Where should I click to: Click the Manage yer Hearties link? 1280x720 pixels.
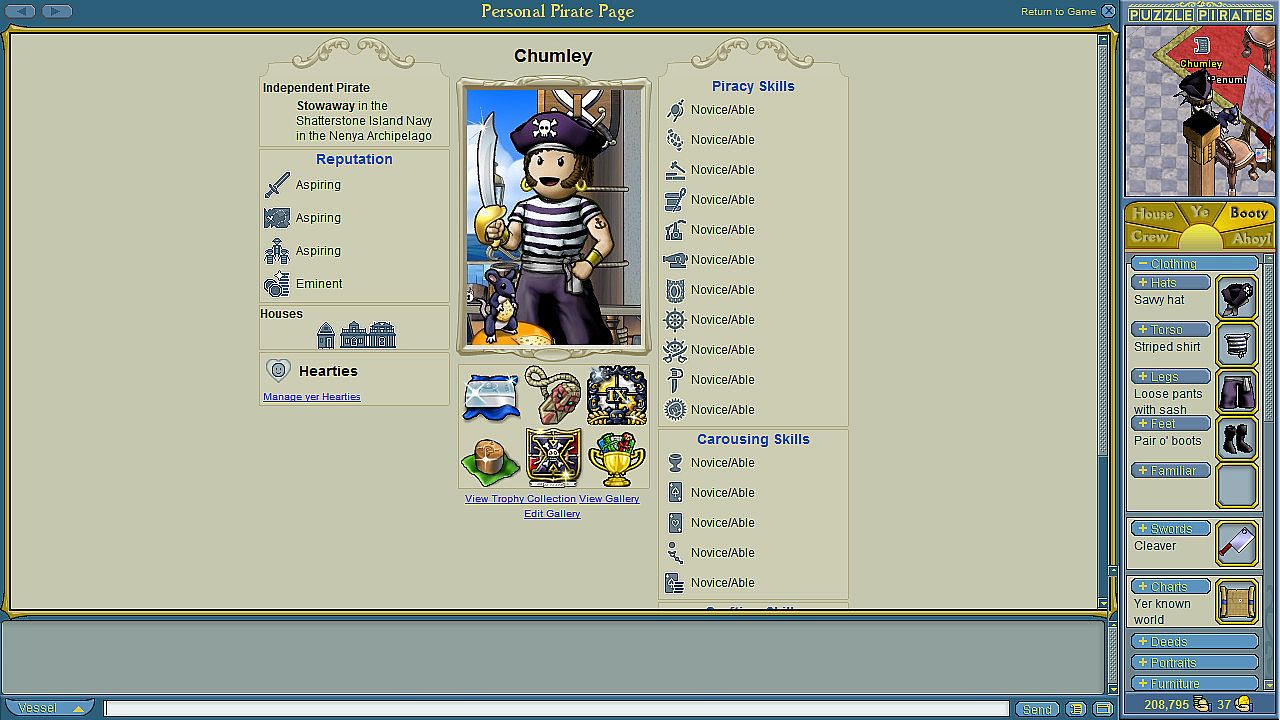[x=312, y=397]
